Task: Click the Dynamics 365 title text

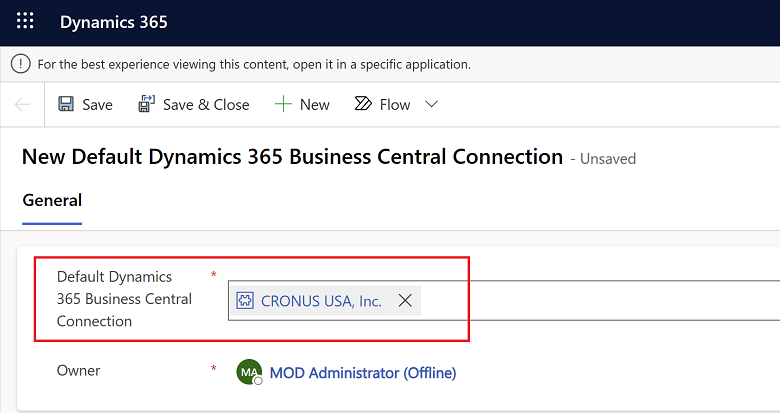Action: point(113,22)
